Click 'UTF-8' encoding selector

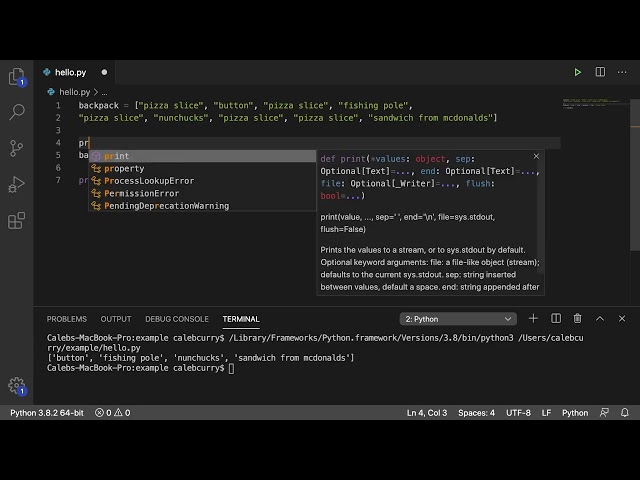point(518,413)
